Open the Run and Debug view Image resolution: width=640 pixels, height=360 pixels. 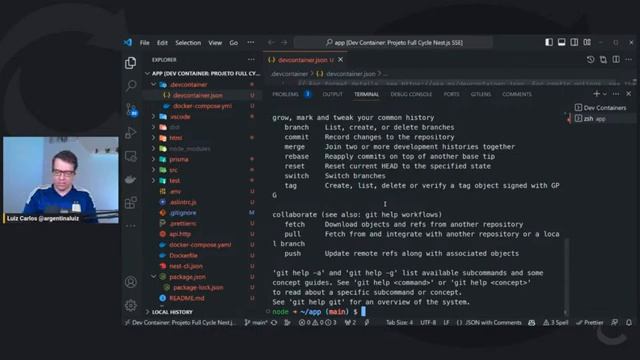pyautogui.click(x=131, y=133)
